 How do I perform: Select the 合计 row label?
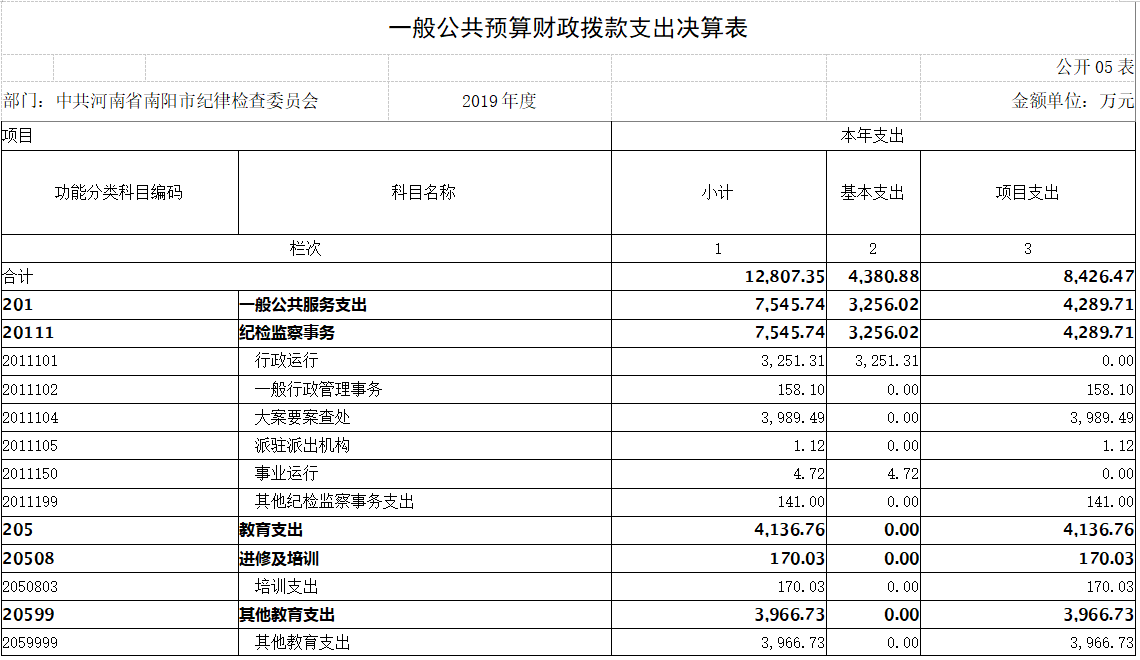306,276
